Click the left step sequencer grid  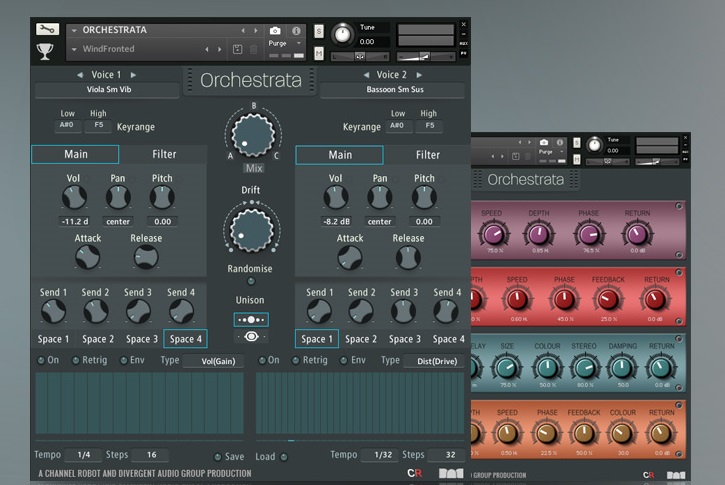click(x=140, y=403)
